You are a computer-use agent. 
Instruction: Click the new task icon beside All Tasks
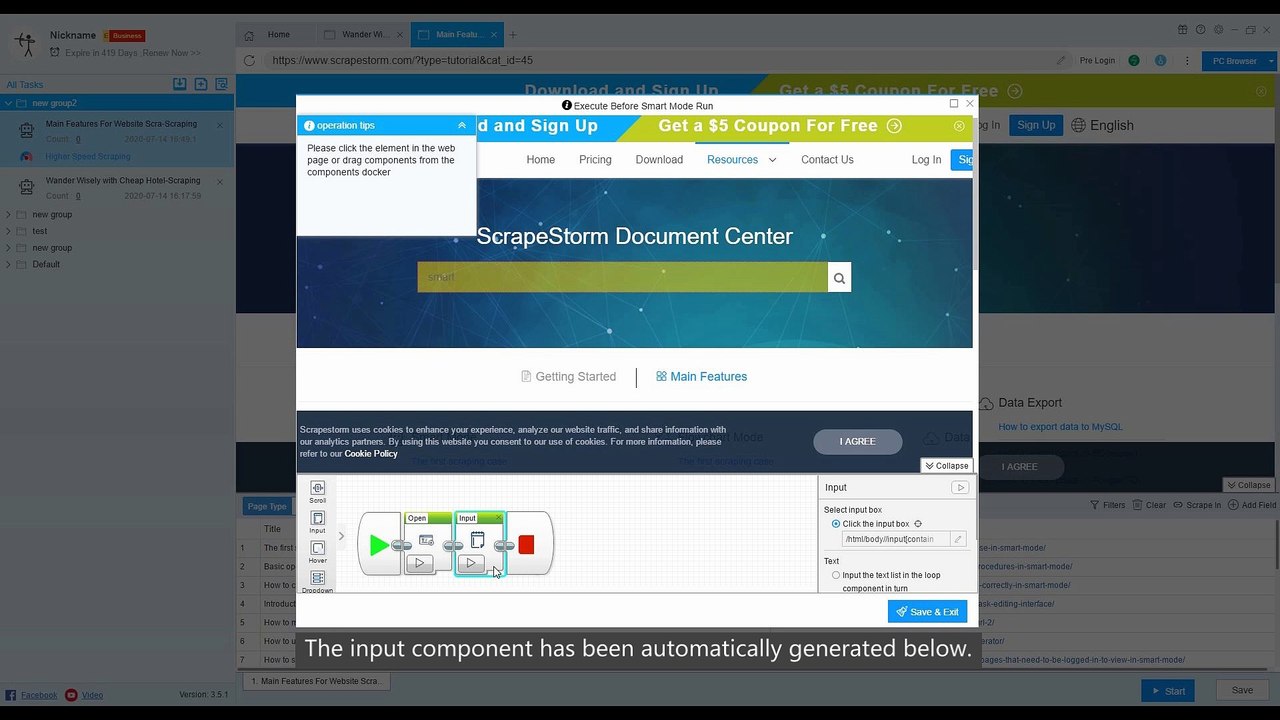click(x=201, y=85)
